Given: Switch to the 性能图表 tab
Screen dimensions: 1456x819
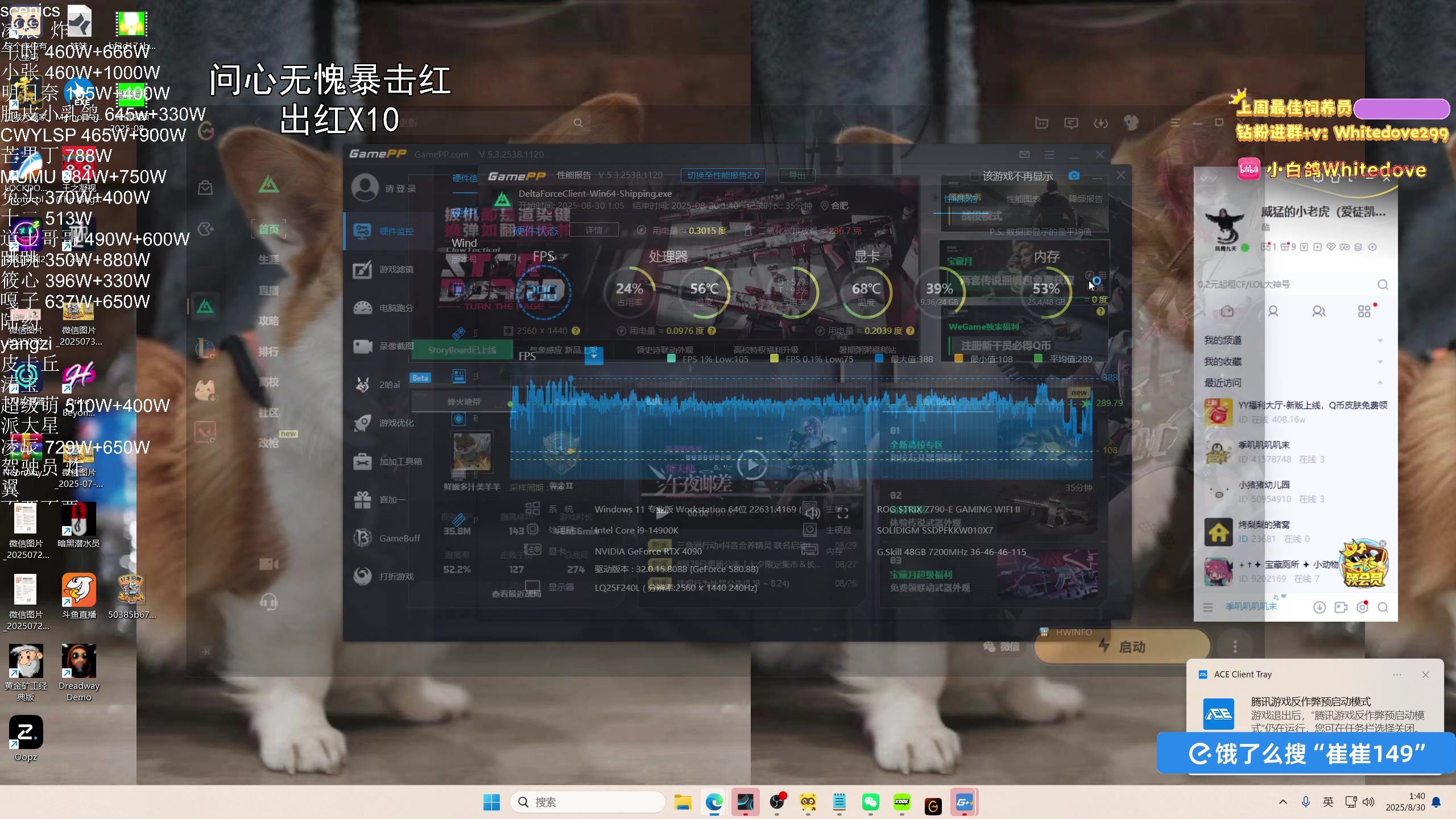Looking at the screenshot, I should [1023, 198].
